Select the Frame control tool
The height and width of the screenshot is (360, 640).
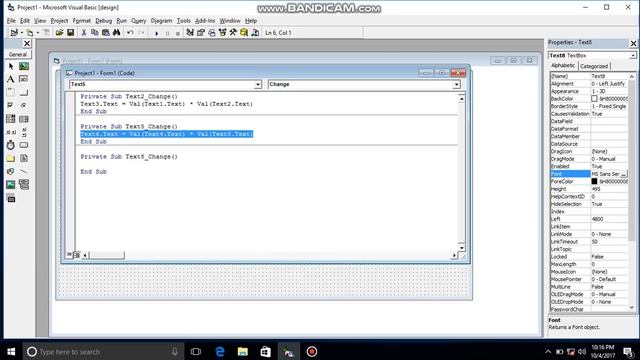click(11, 92)
